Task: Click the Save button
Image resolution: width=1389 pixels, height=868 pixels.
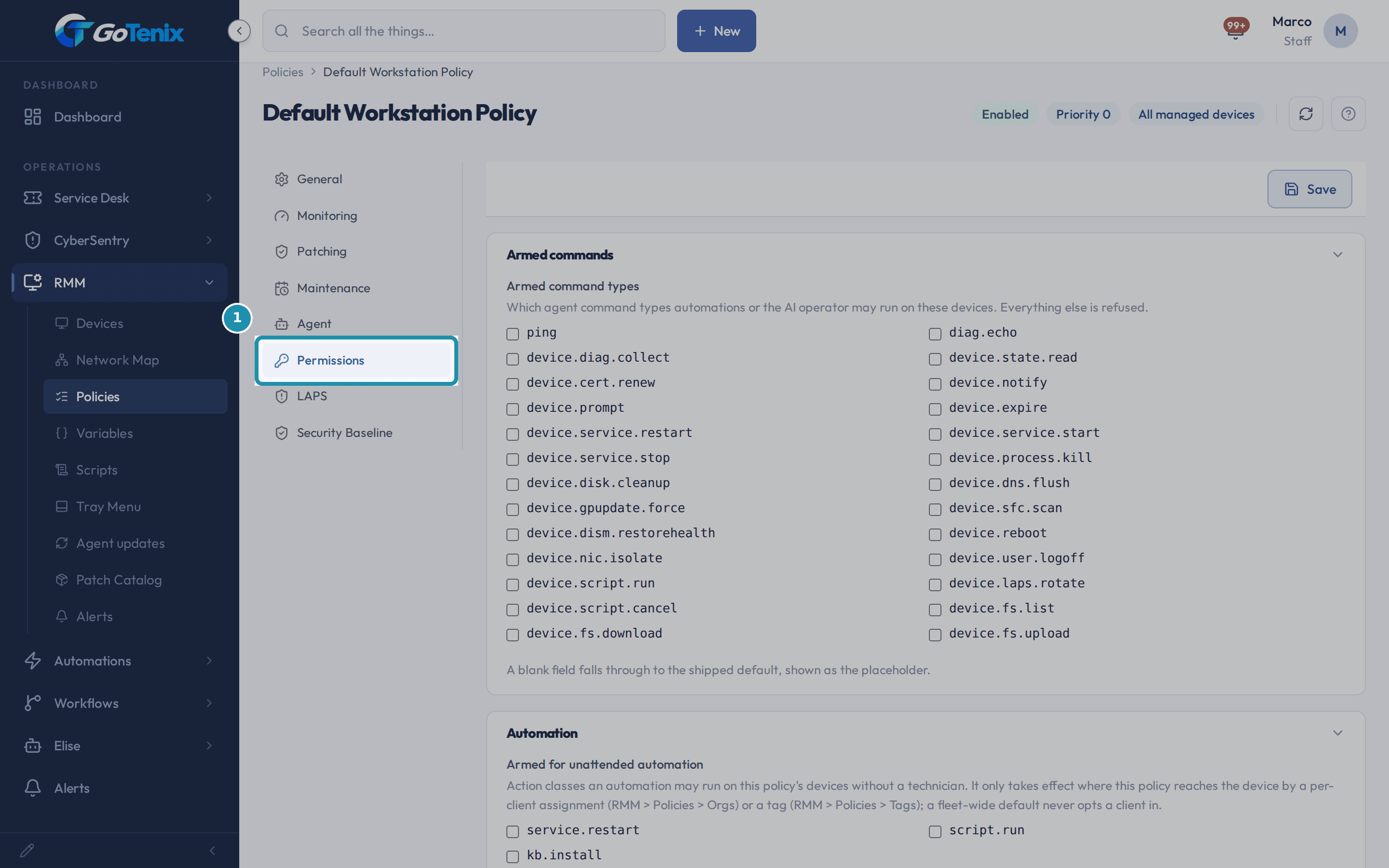Action: pos(1309,189)
